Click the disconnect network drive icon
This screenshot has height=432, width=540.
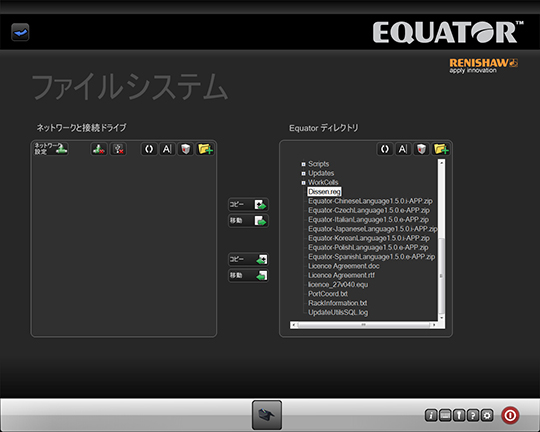99,149
